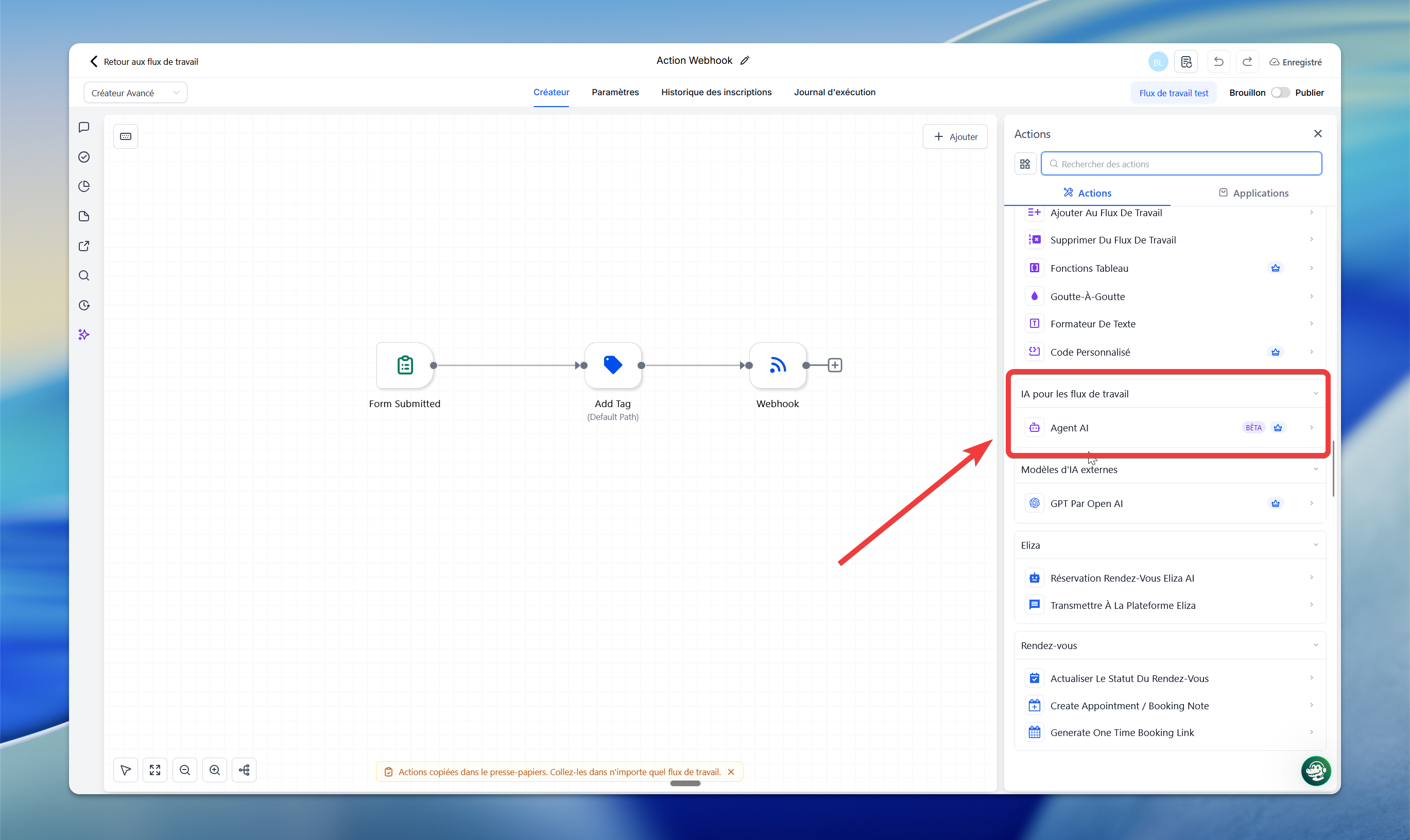This screenshot has width=1410, height=840.
Task: Select the pointer tool on canvas toolbar
Action: pos(126,770)
